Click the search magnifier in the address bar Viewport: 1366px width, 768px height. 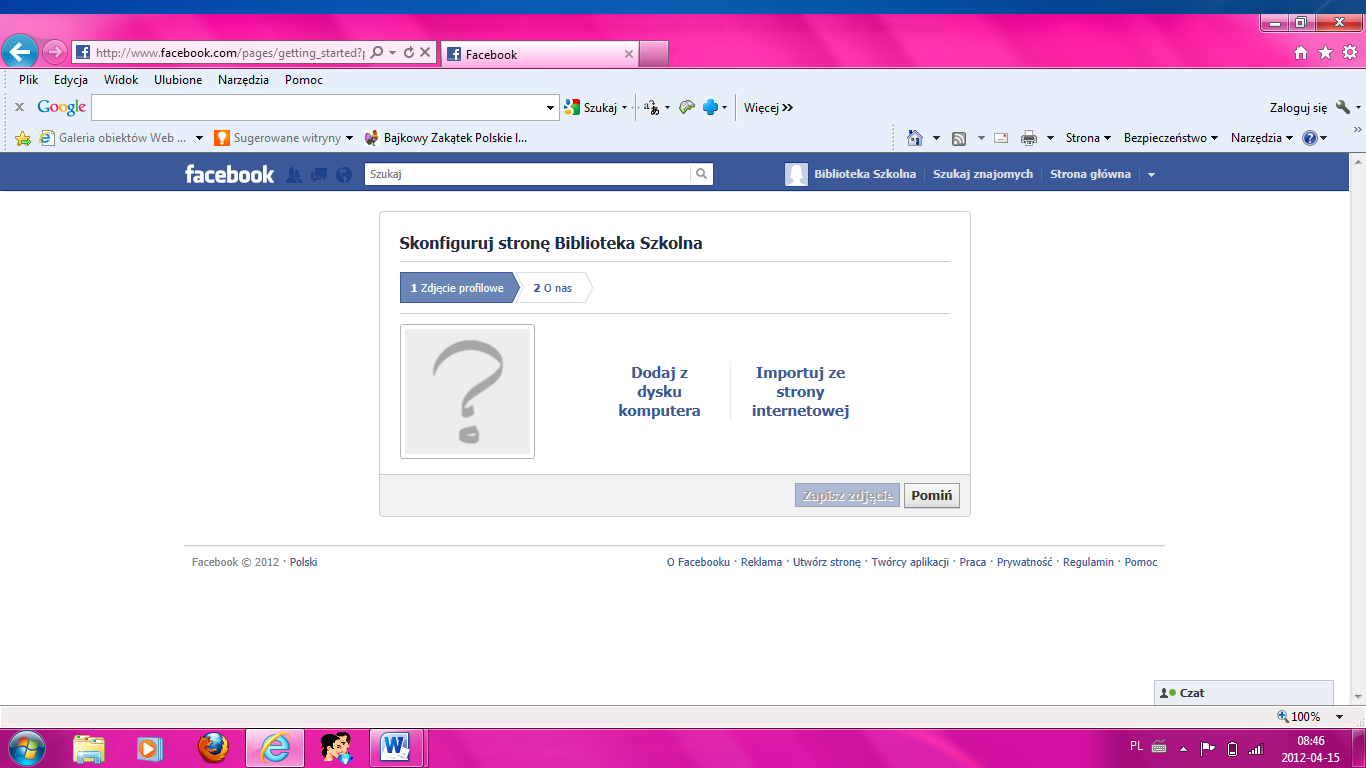coord(377,52)
